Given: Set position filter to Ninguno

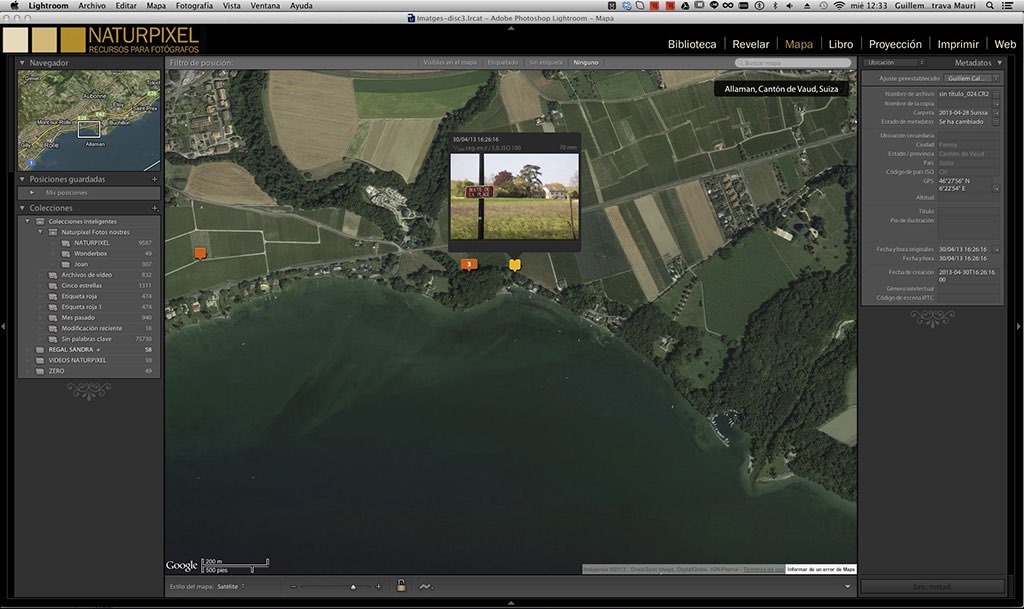Looking at the screenshot, I should [586, 63].
